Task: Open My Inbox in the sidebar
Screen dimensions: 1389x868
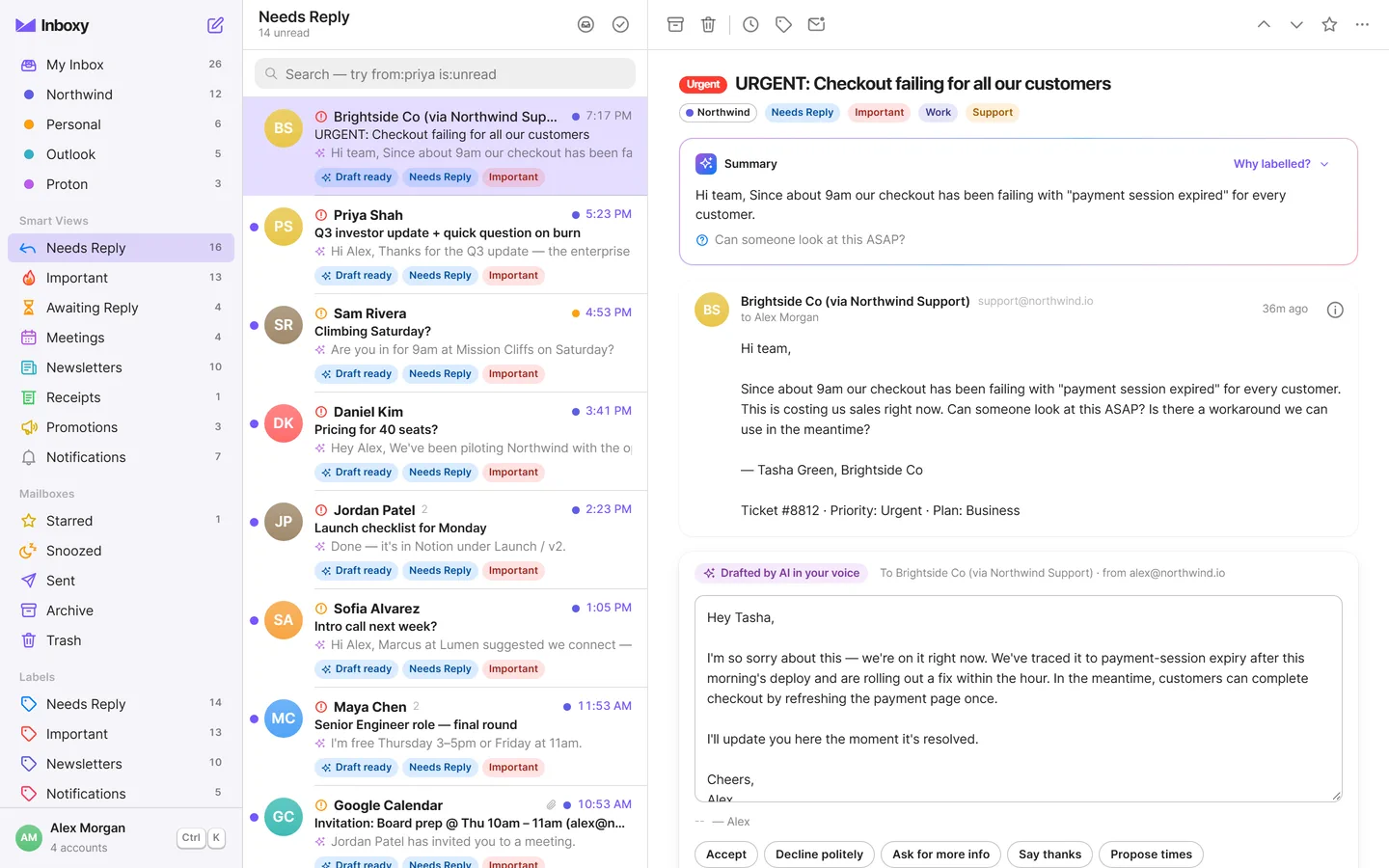Action: click(121, 65)
